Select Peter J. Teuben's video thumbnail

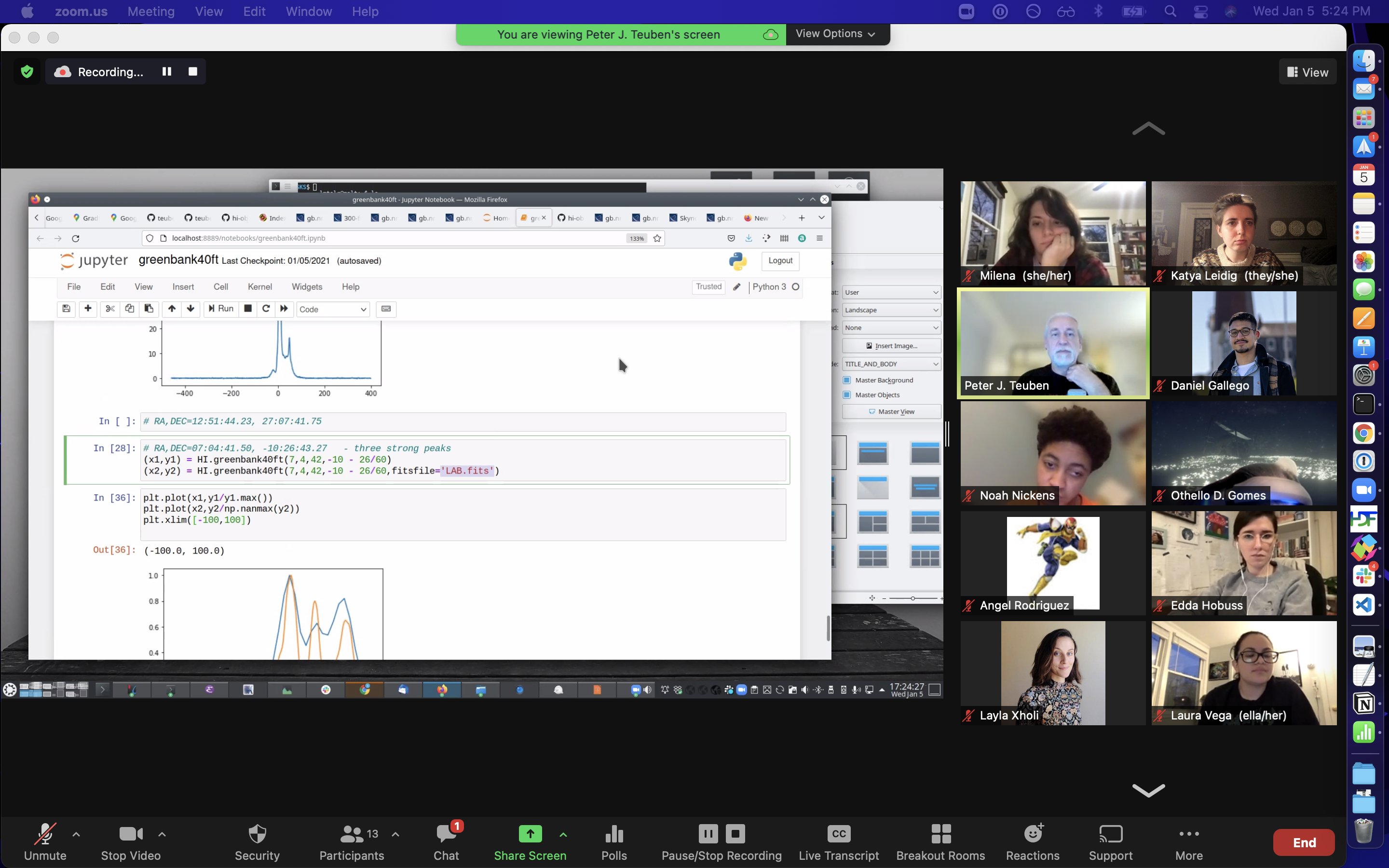(1053, 343)
